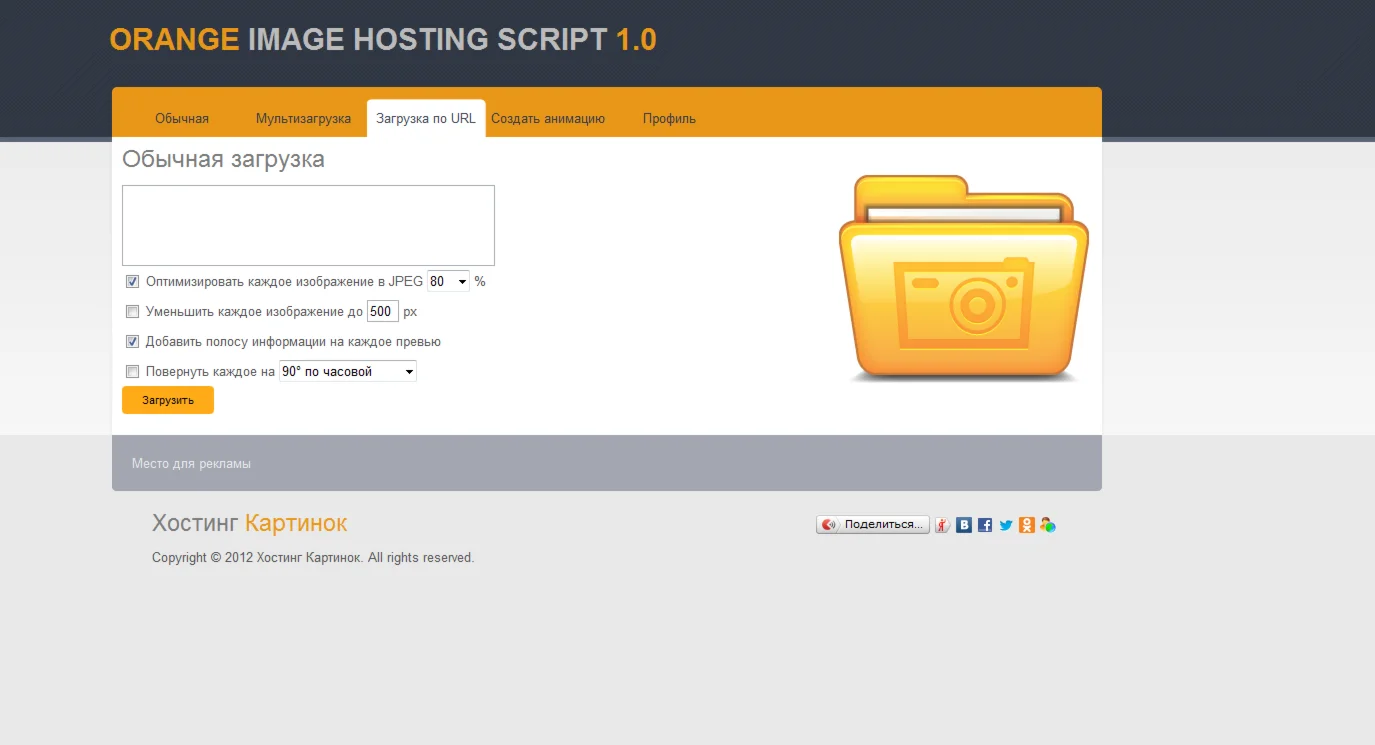The width and height of the screenshot is (1375, 745).
Task: Share the page on Odnoklassniki
Action: [x=1027, y=525]
